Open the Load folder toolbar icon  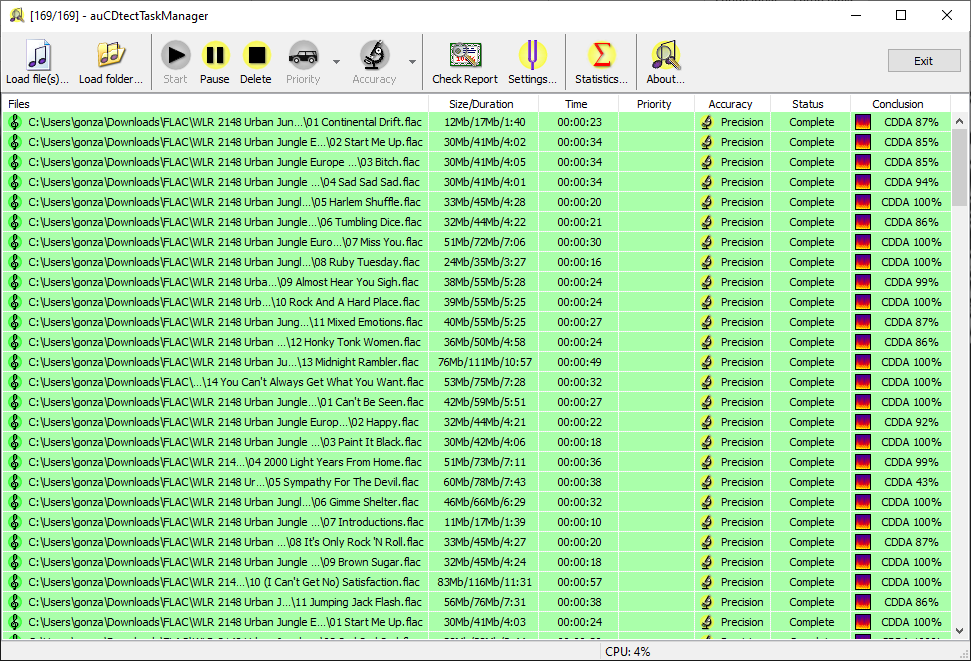(111, 55)
